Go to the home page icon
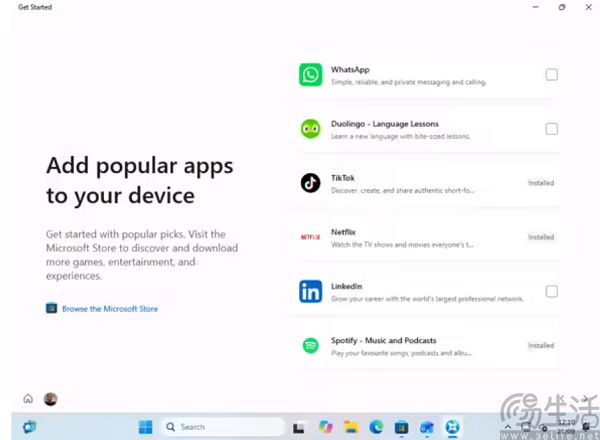Screen dimensions: 600x440 coord(28,399)
